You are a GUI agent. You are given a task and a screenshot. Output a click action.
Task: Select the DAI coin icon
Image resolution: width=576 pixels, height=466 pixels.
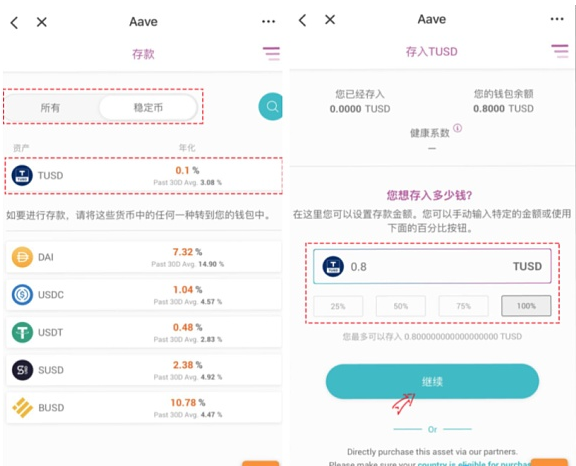[x=22, y=257]
